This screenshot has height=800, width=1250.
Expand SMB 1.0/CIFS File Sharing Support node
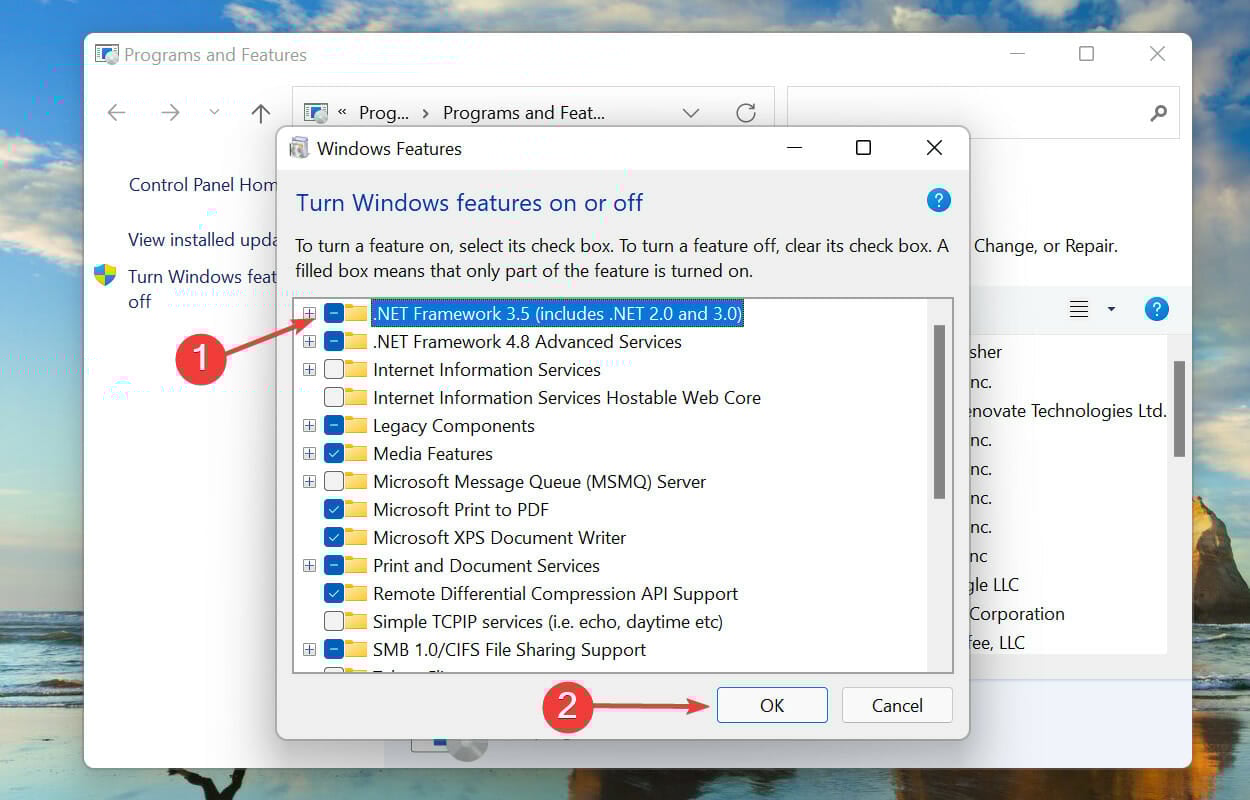pyautogui.click(x=309, y=649)
